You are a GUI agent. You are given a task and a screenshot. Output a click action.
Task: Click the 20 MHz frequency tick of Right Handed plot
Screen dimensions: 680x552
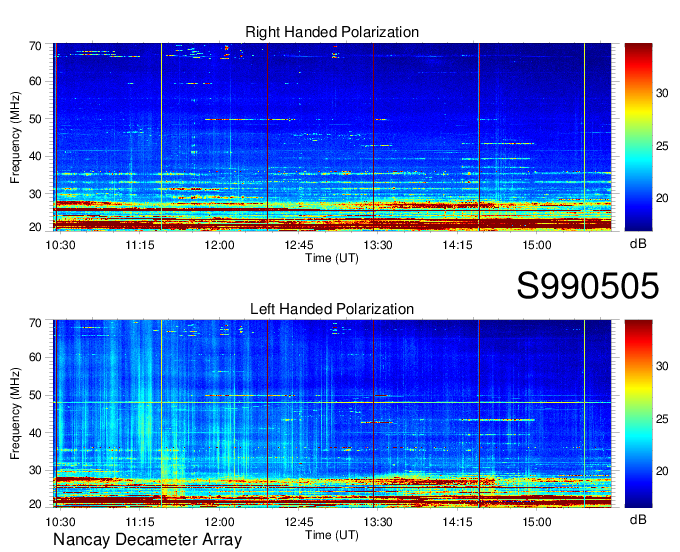35,227
